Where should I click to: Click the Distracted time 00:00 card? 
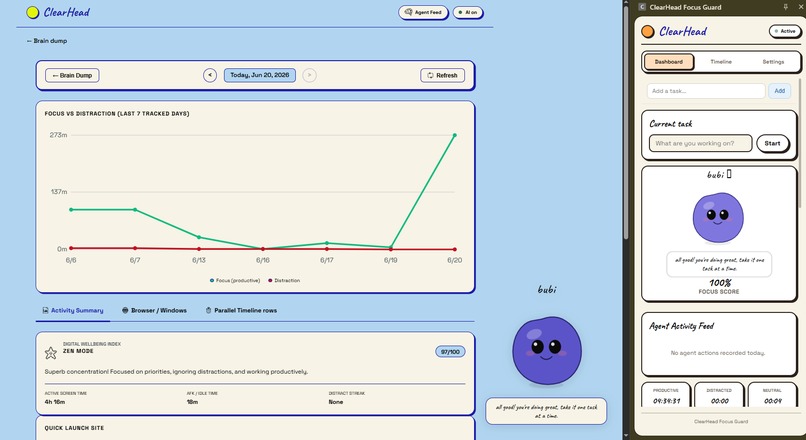(719, 396)
